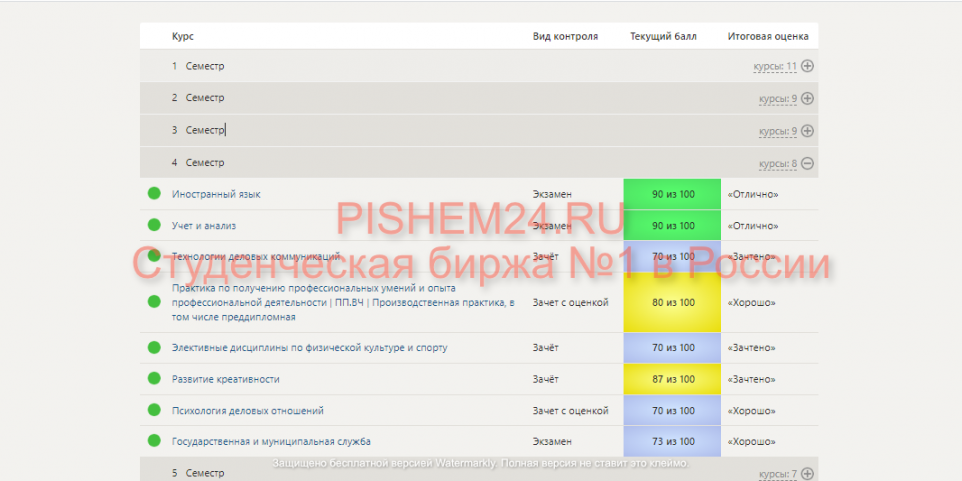Open the Учет и анализ course link

tap(203, 226)
